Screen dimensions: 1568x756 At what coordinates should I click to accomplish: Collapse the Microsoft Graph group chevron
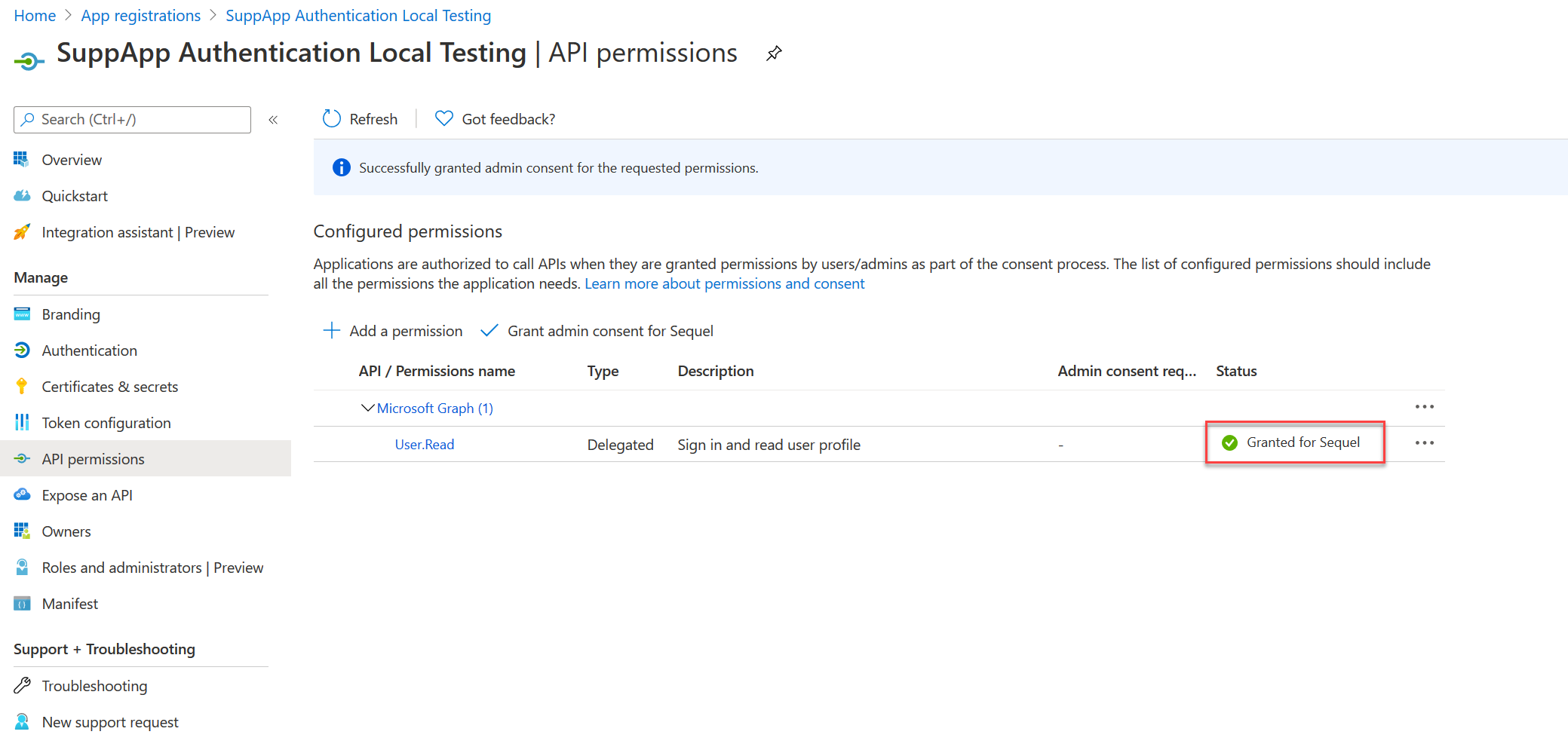click(x=367, y=408)
